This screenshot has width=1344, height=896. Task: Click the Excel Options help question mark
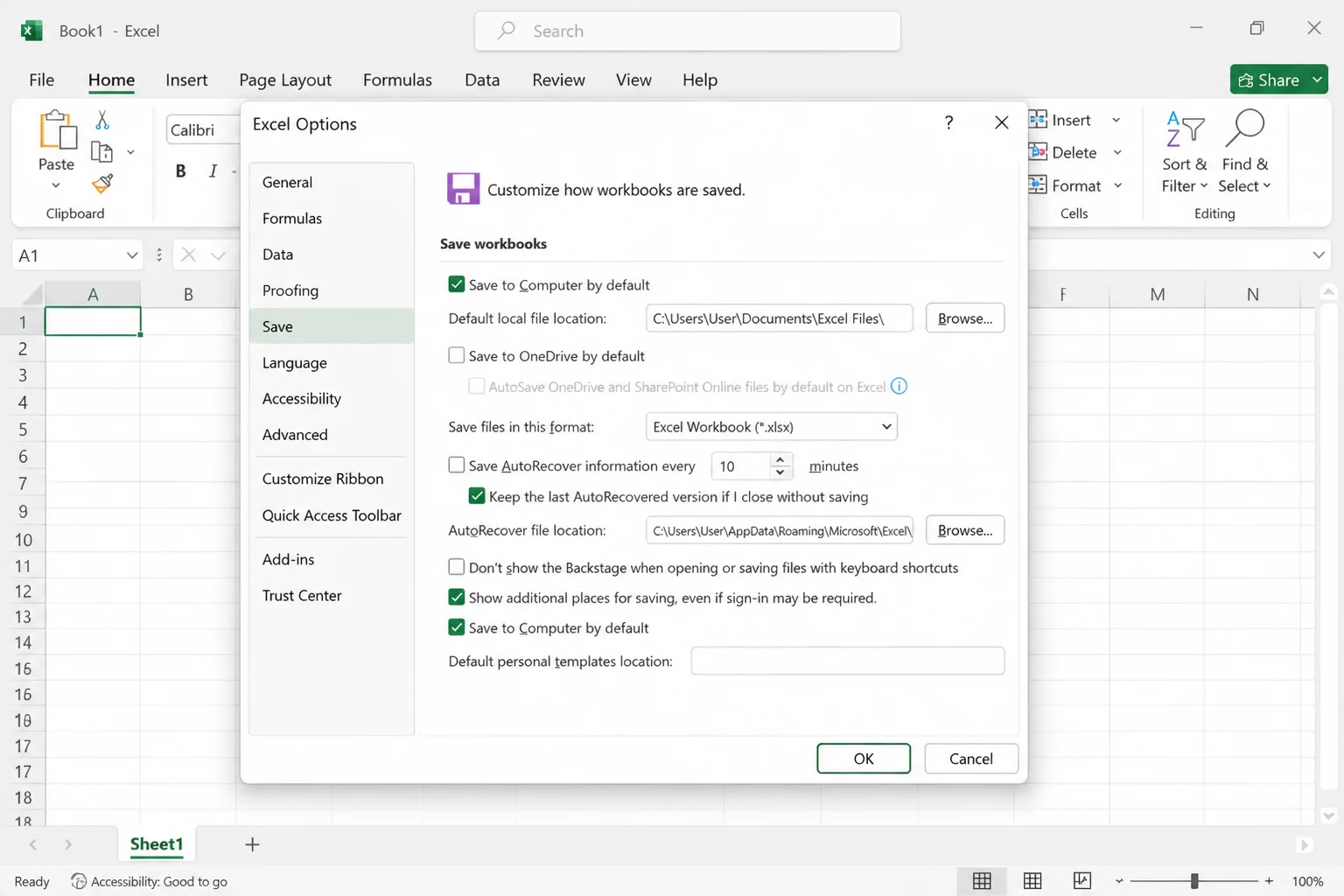tap(948, 122)
